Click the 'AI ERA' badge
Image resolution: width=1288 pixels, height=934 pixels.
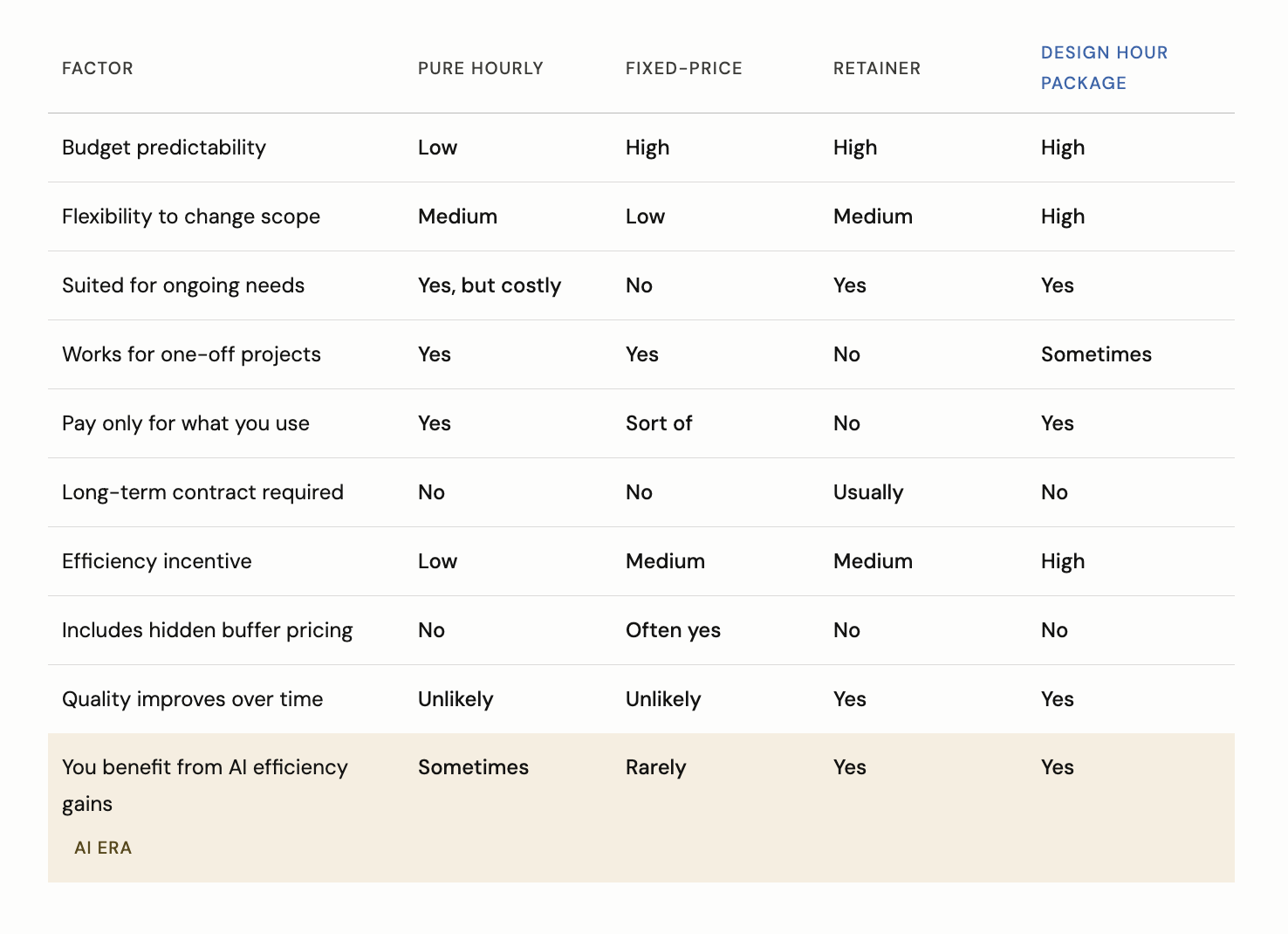pyautogui.click(x=103, y=848)
